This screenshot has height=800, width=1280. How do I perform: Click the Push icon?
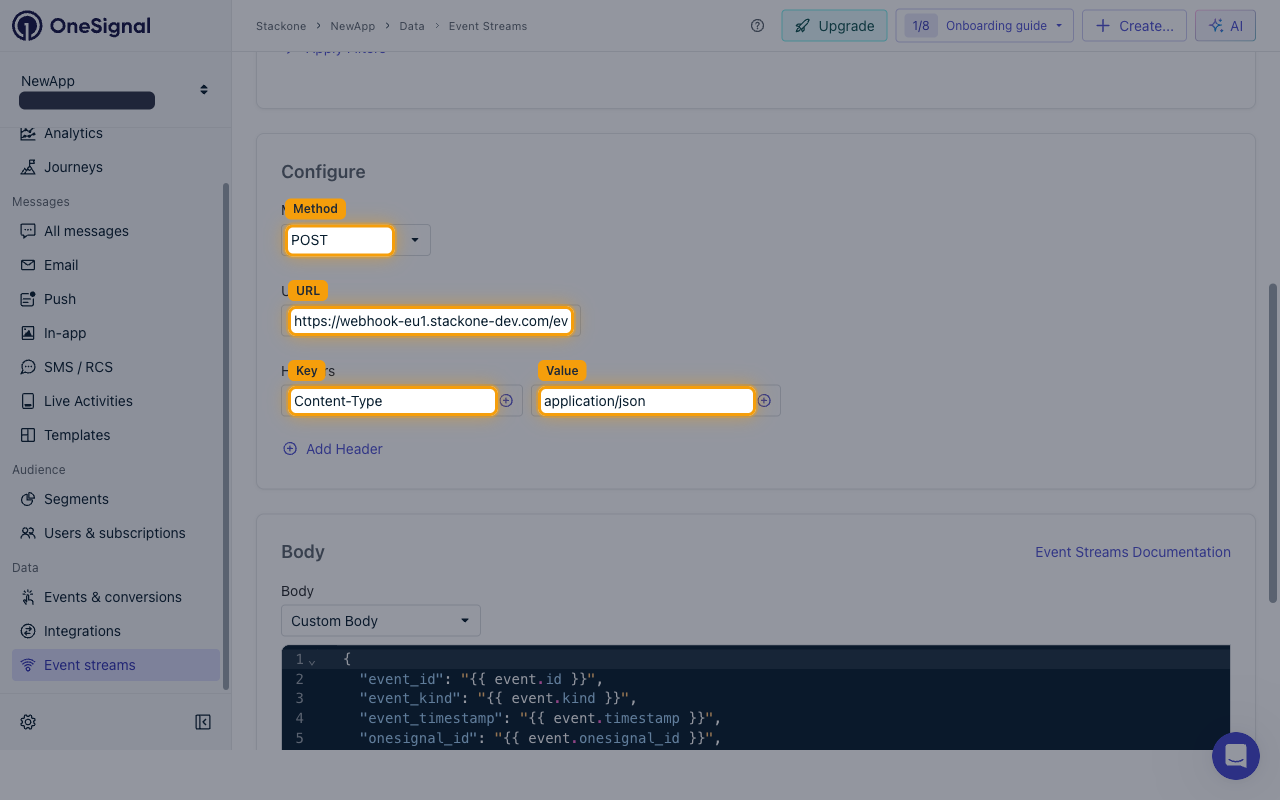(28, 299)
